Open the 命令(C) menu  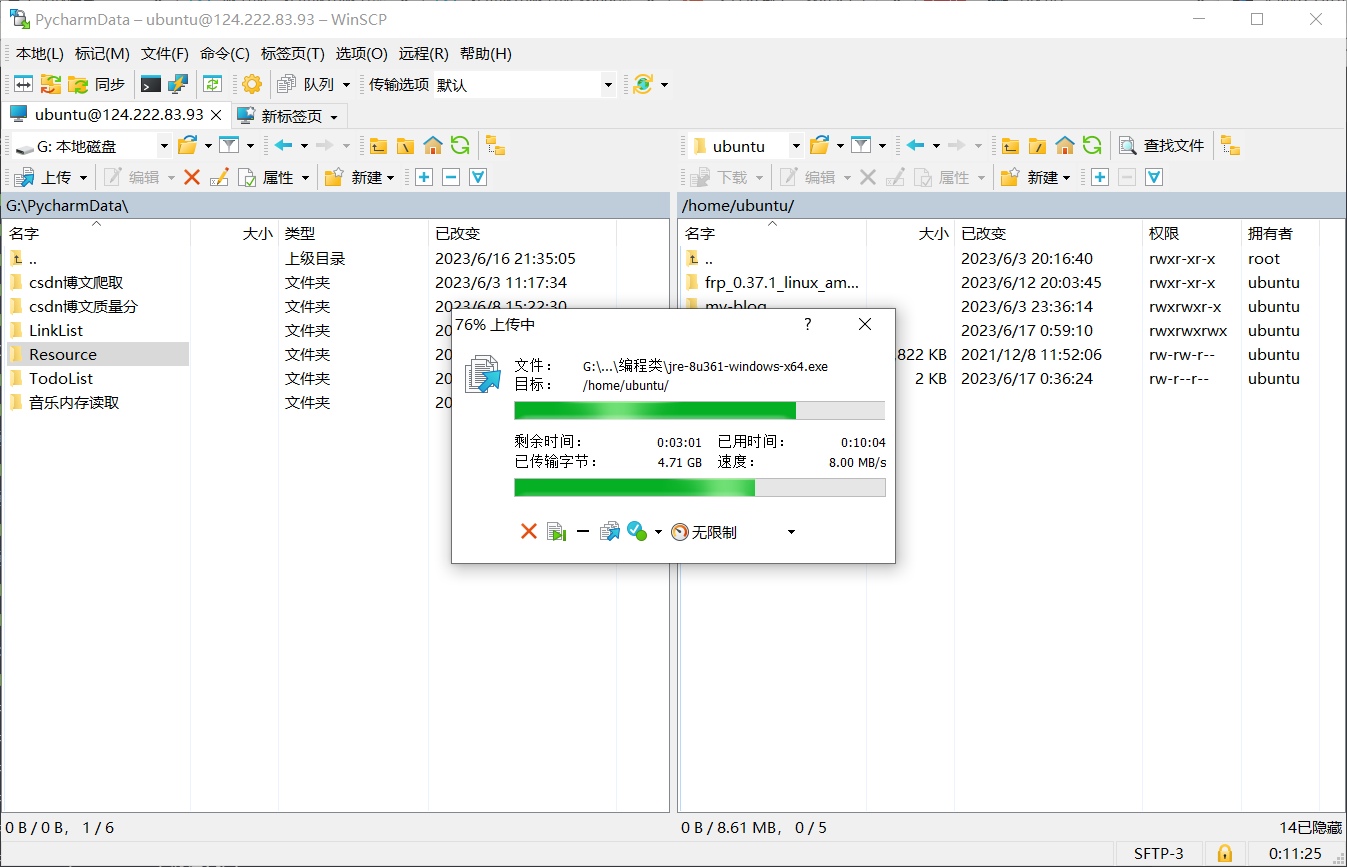pos(225,53)
